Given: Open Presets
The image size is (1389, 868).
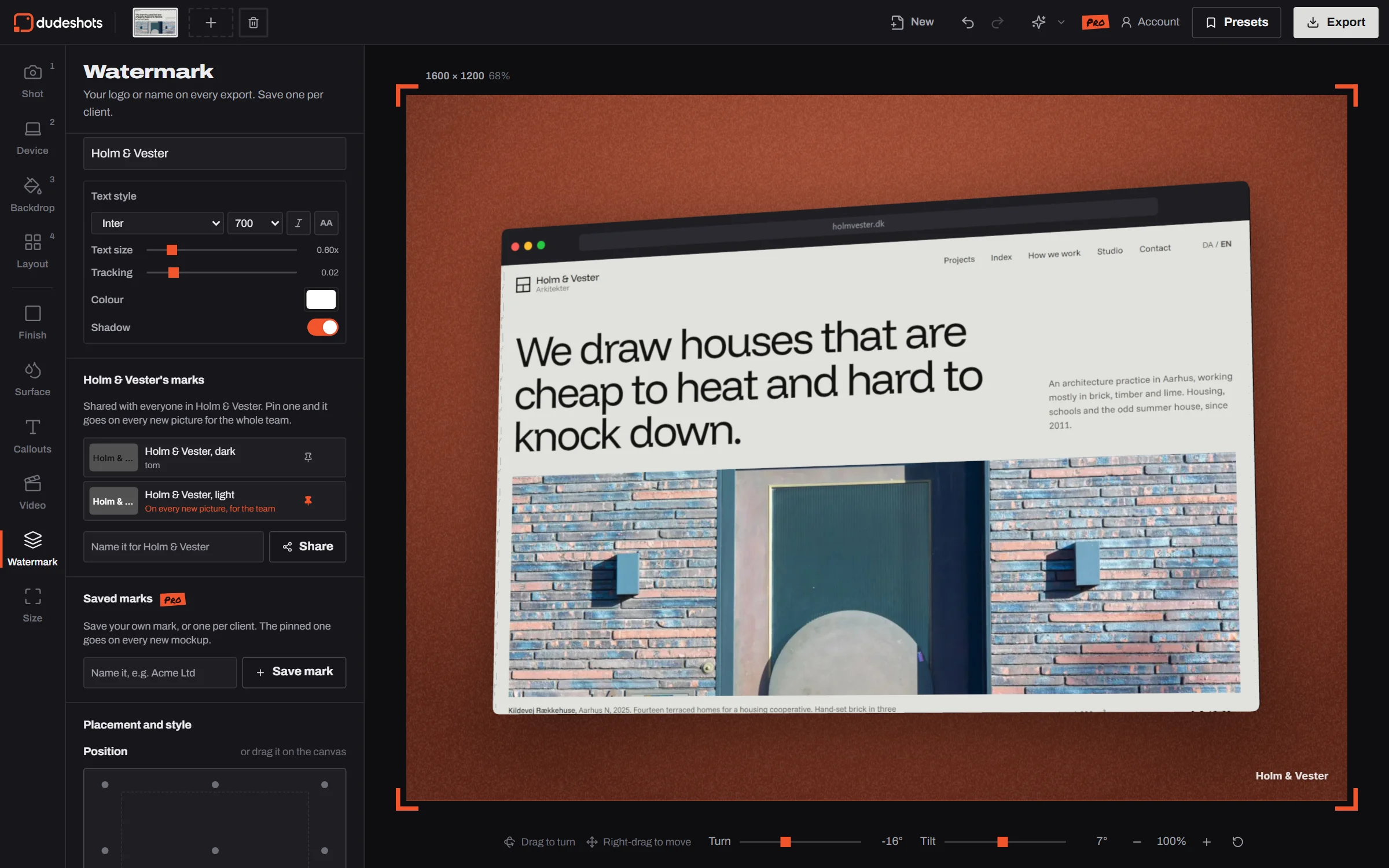Looking at the screenshot, I should [1236, 23].
